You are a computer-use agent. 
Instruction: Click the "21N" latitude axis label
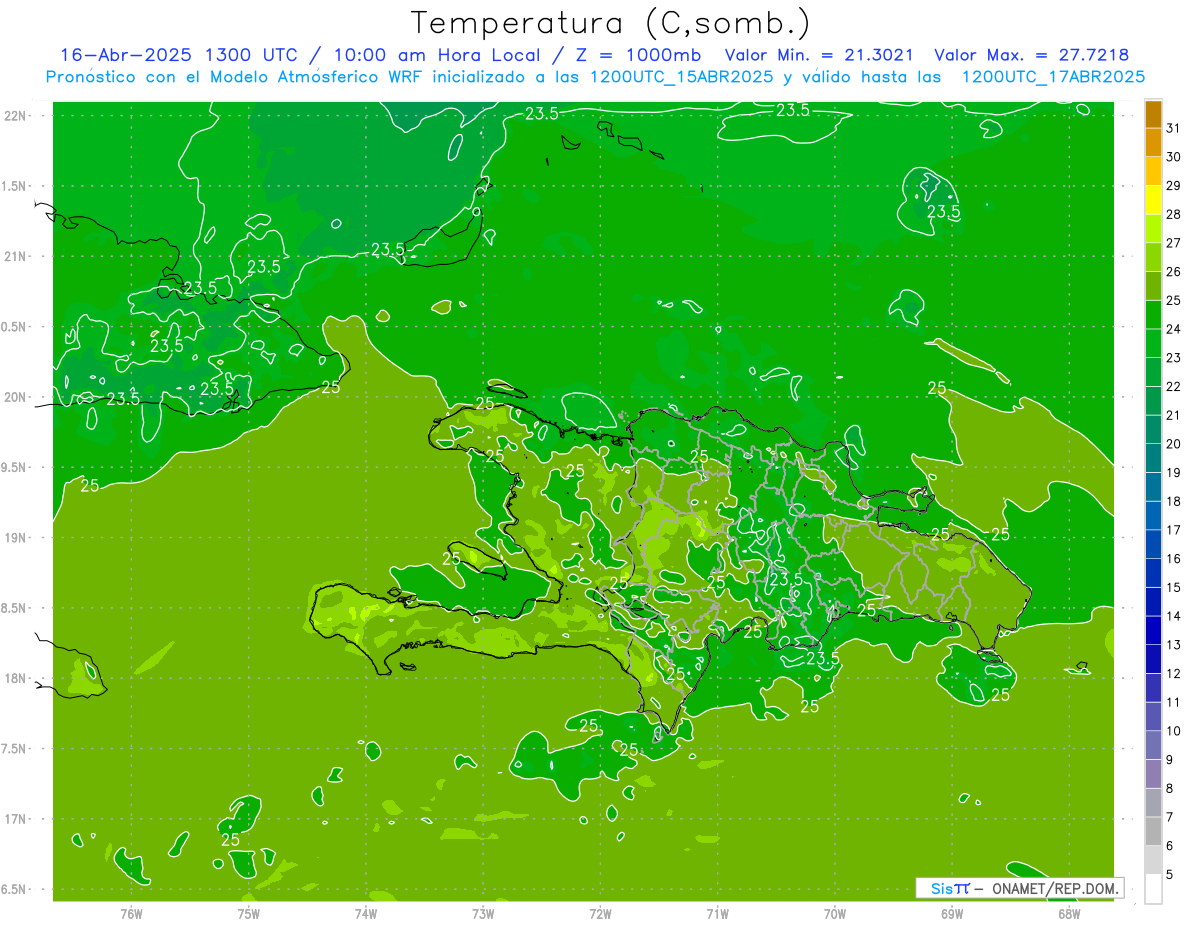pos(15,257)
